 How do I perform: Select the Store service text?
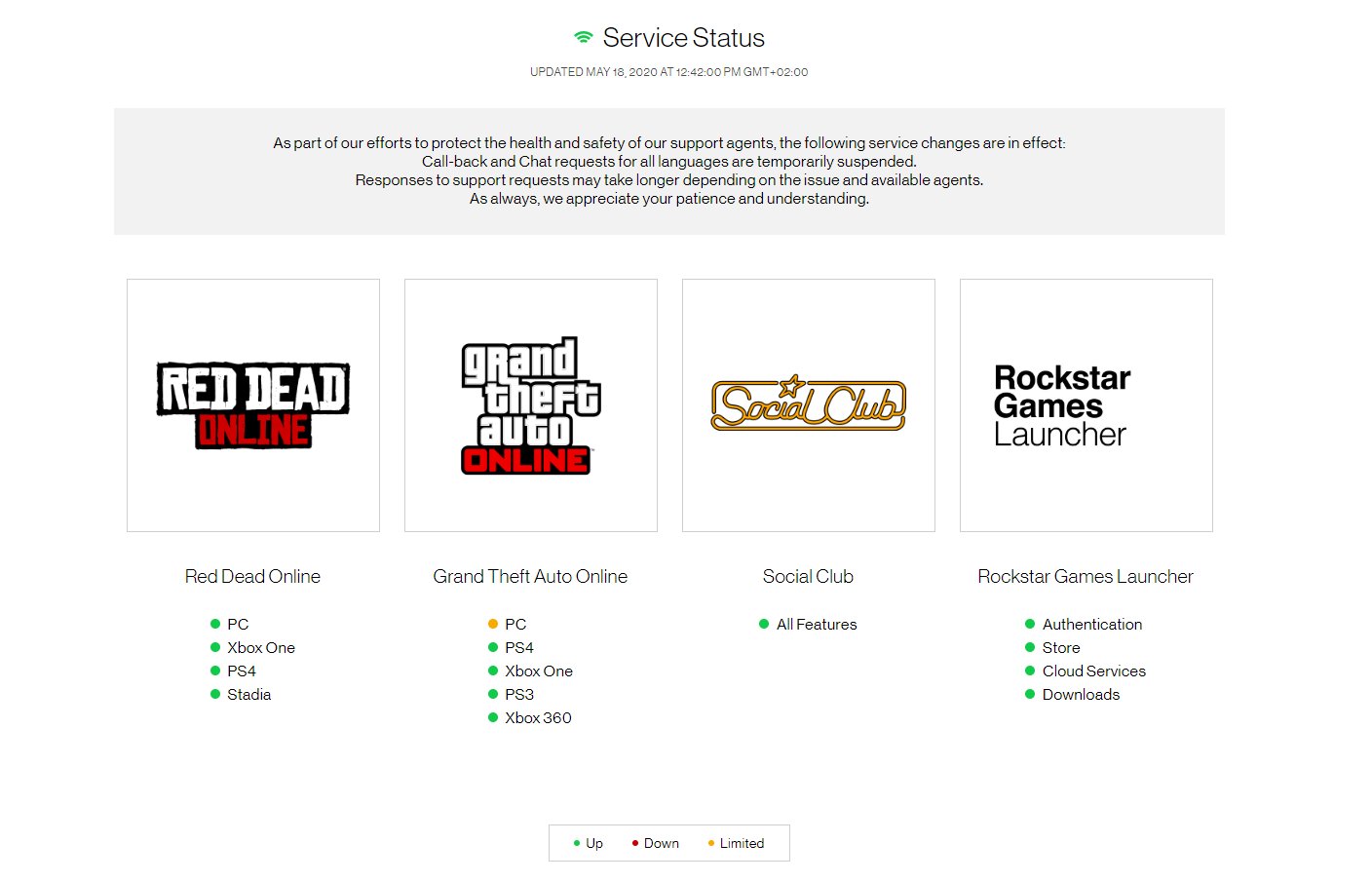pos(1061,647)
